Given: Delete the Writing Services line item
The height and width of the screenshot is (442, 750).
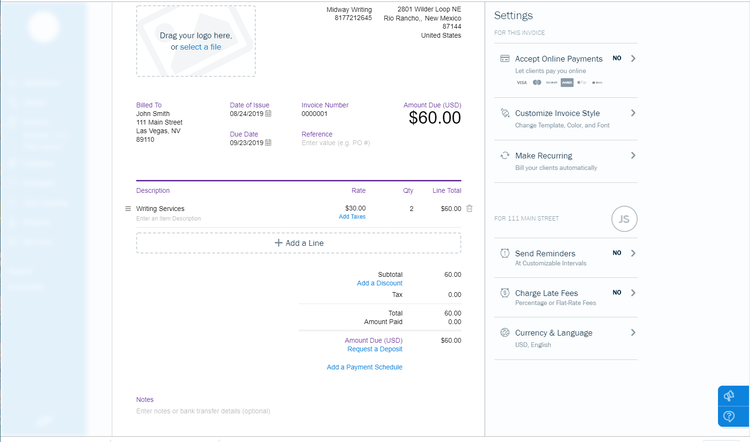Looking at the screenshot, I should pos(469,208).
